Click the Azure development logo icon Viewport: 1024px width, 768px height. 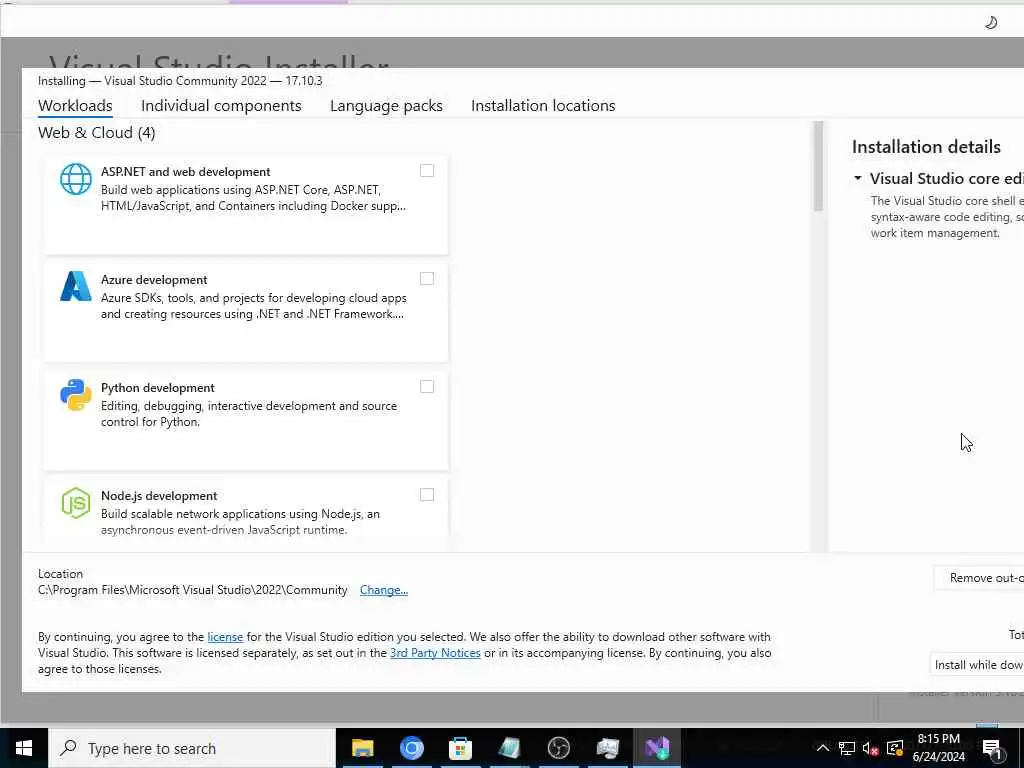click(76, 286)
